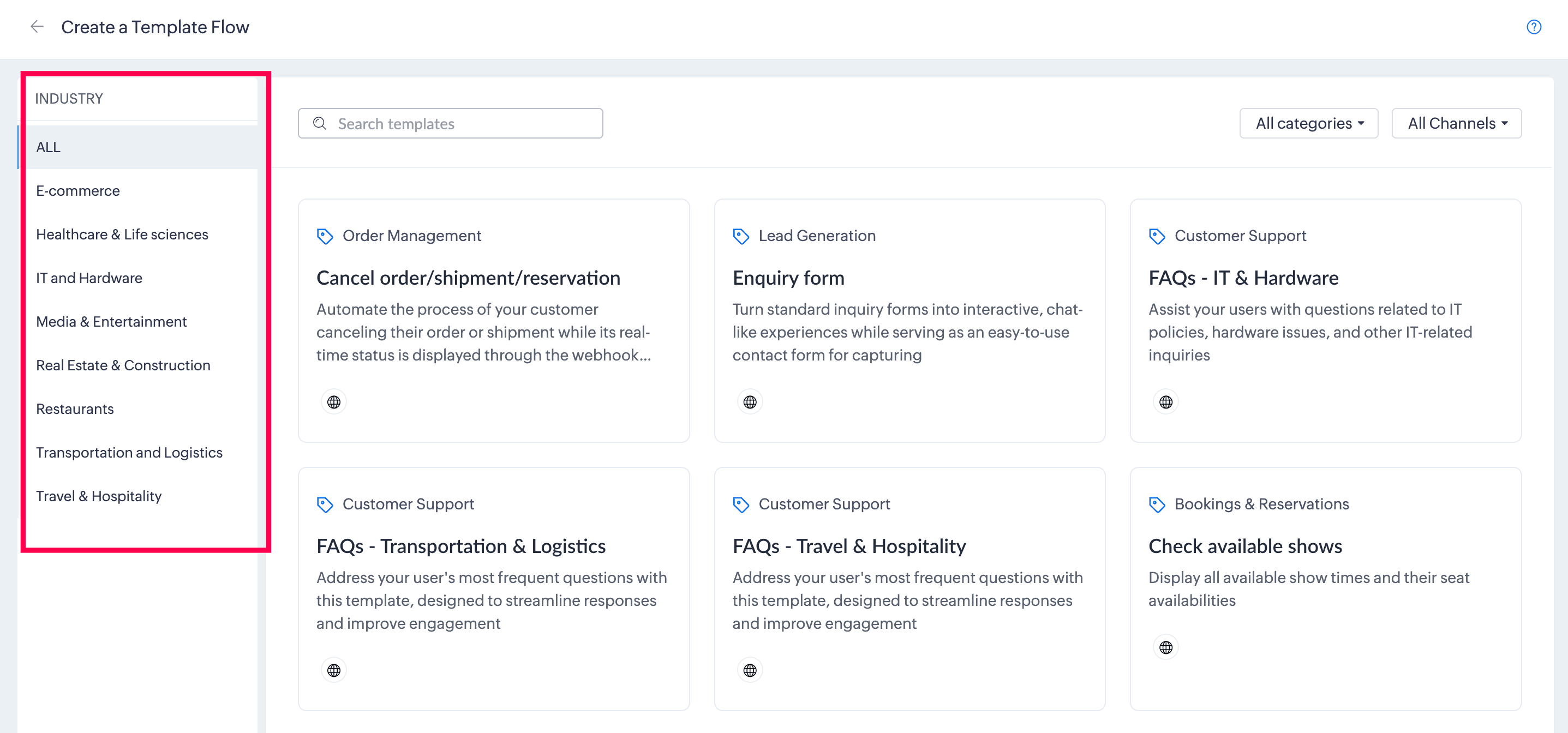Click tag icon on FAQs - Travel & Hospitality card
Image resolution: width=1568 pixels, height=733 pixels.
(x=741, y=504)
